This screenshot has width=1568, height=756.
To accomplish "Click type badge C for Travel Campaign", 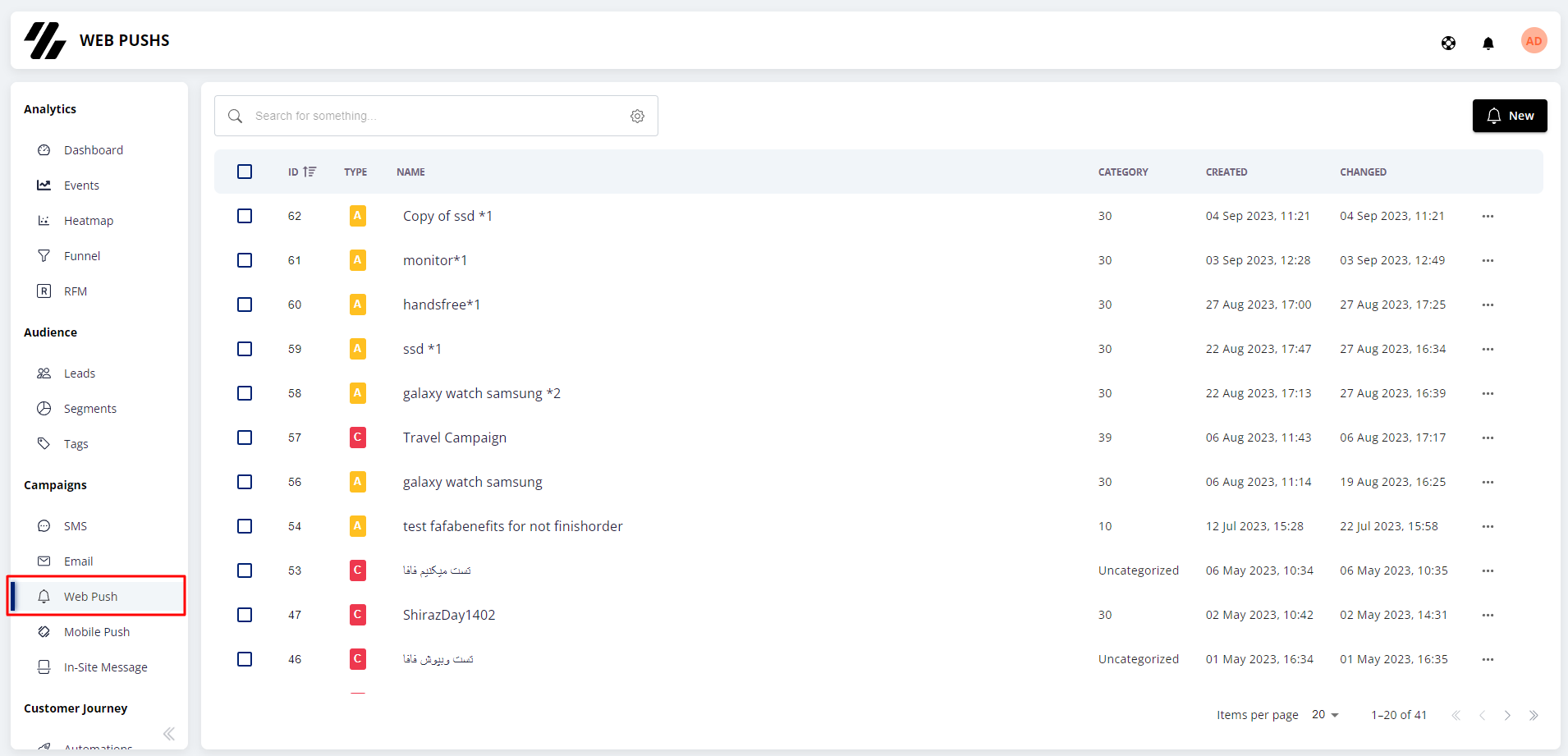I will (357, 438).
